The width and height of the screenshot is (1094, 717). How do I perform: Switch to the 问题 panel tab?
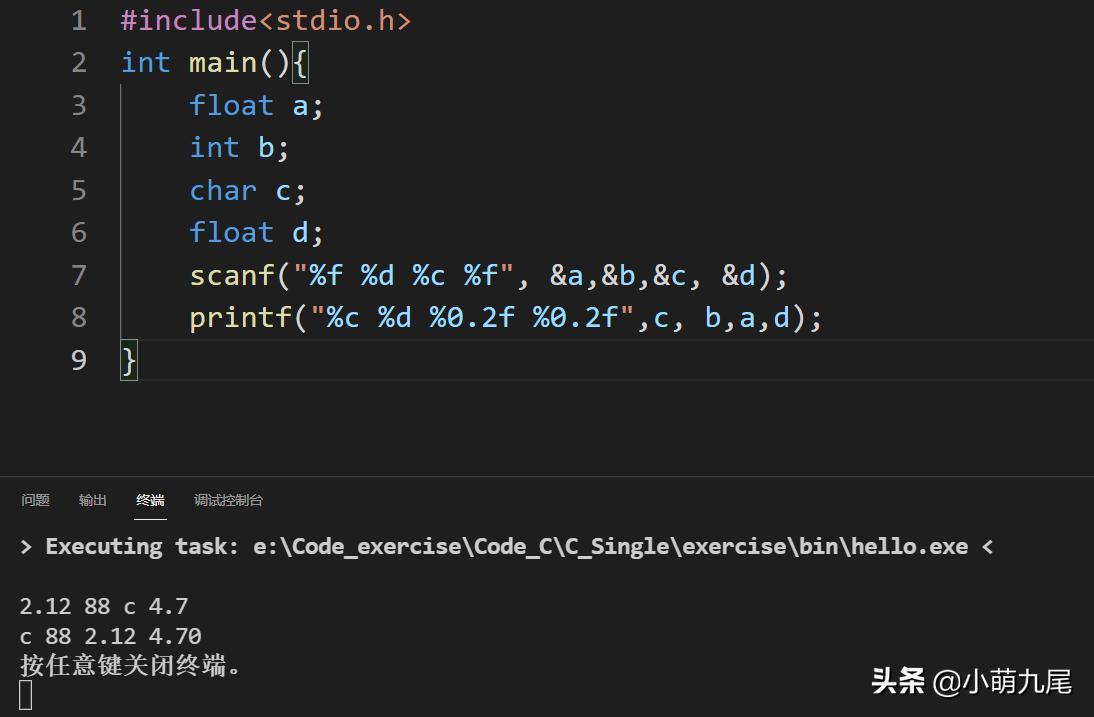click(35, 500)
